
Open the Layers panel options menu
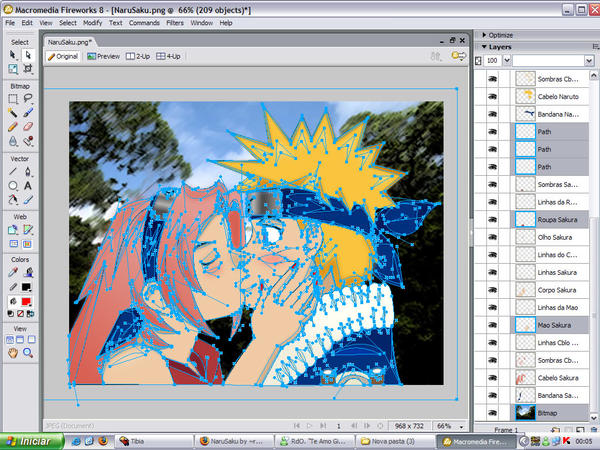(595, 47)
